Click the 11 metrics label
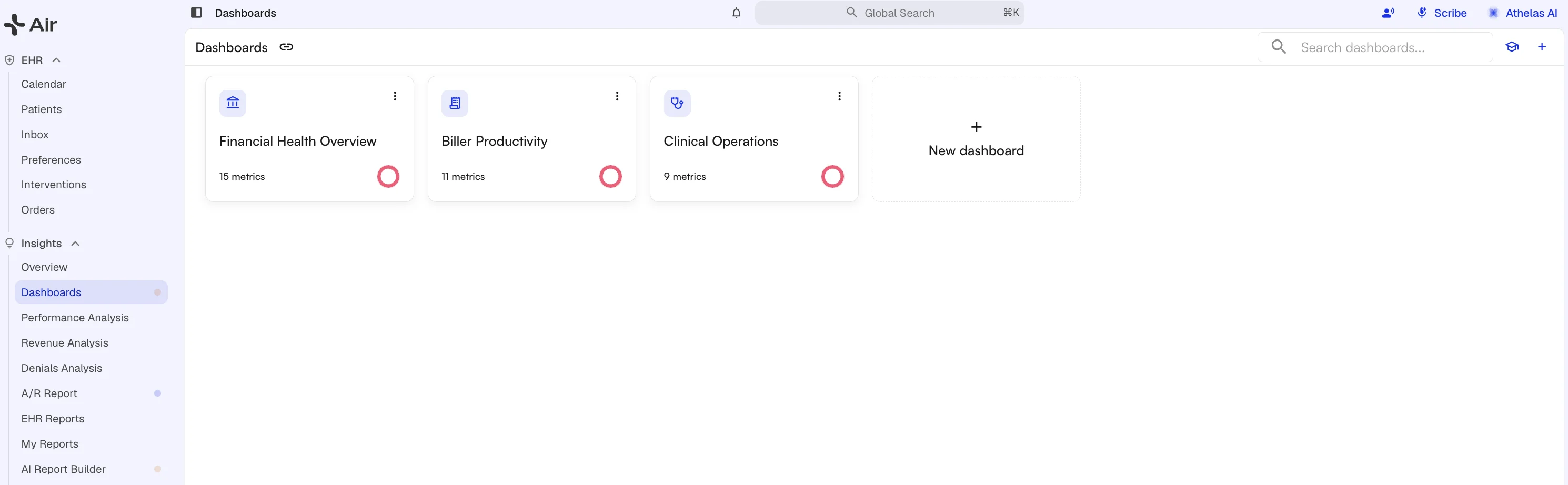This screenshot has height=485, width=1568. point(463,176)
